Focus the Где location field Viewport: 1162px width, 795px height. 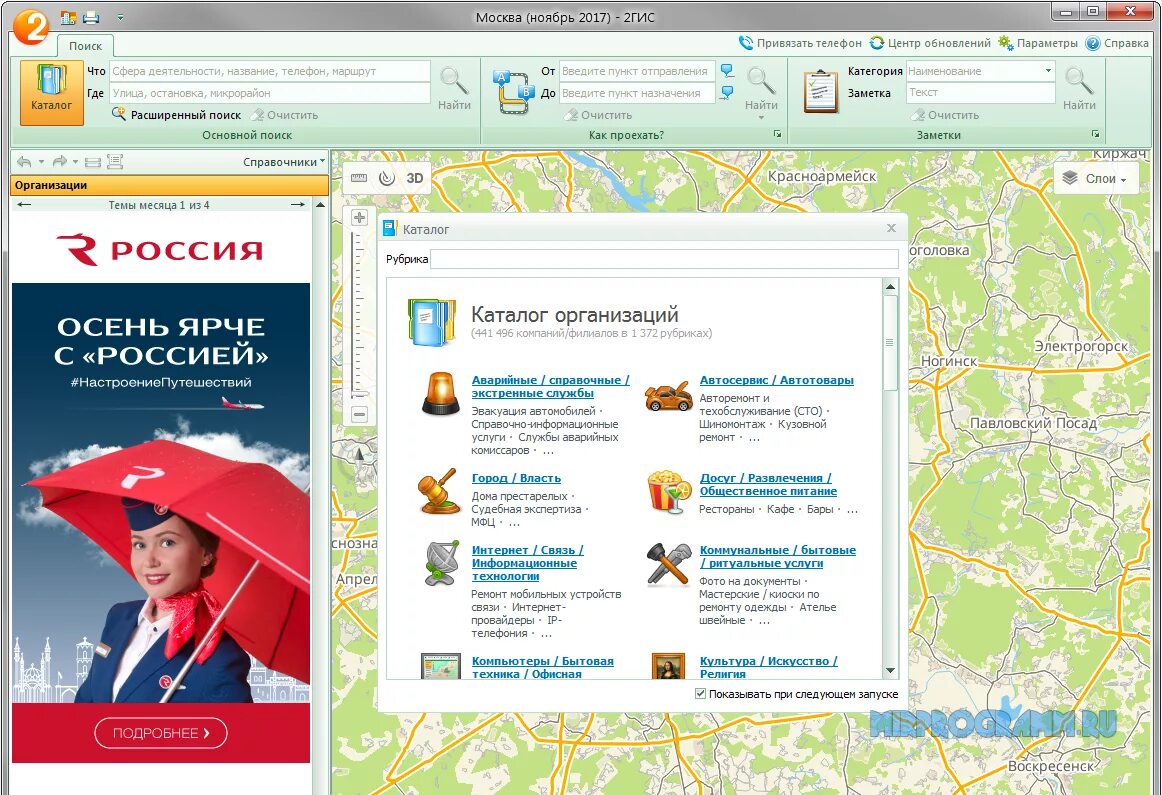point(270,93)
